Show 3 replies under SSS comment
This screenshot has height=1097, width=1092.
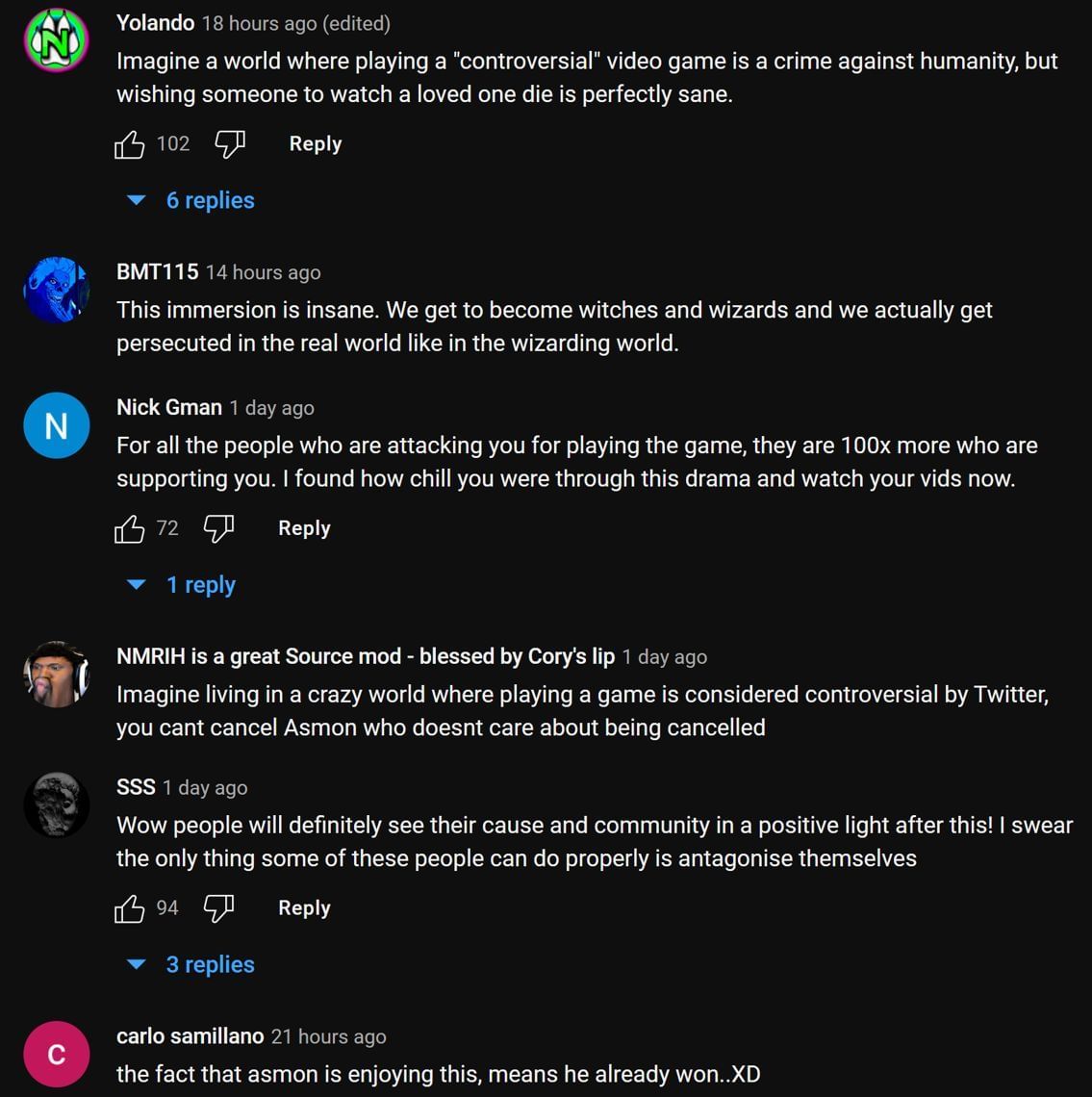tap(192, 964)
